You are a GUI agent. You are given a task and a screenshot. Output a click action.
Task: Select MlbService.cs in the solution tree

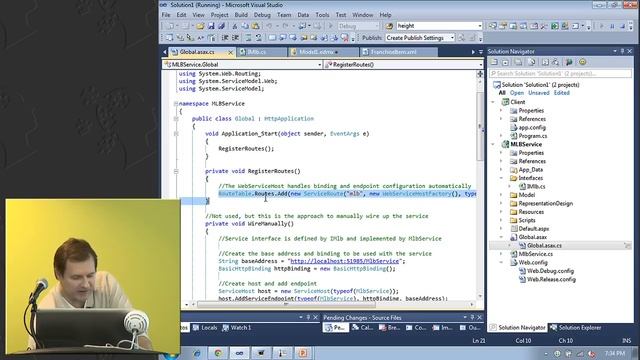click(x=536, y=254)
